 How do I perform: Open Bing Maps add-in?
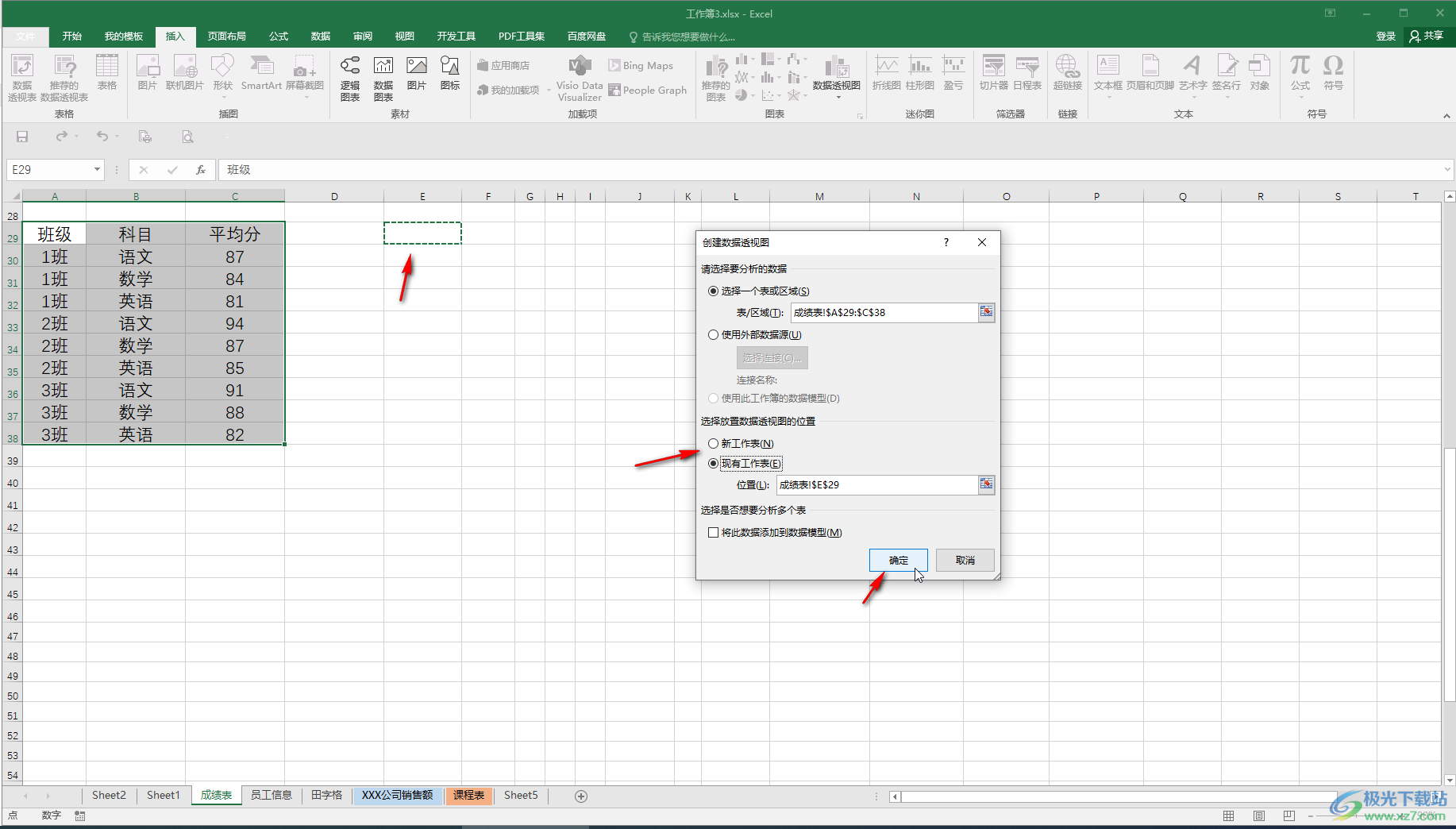[641, 65]
